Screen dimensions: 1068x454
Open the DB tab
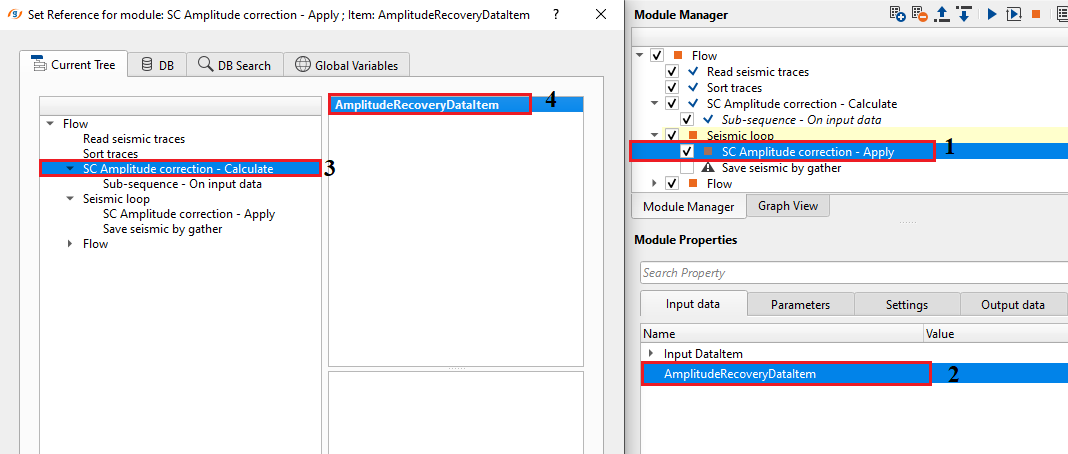tap(157, 65)
